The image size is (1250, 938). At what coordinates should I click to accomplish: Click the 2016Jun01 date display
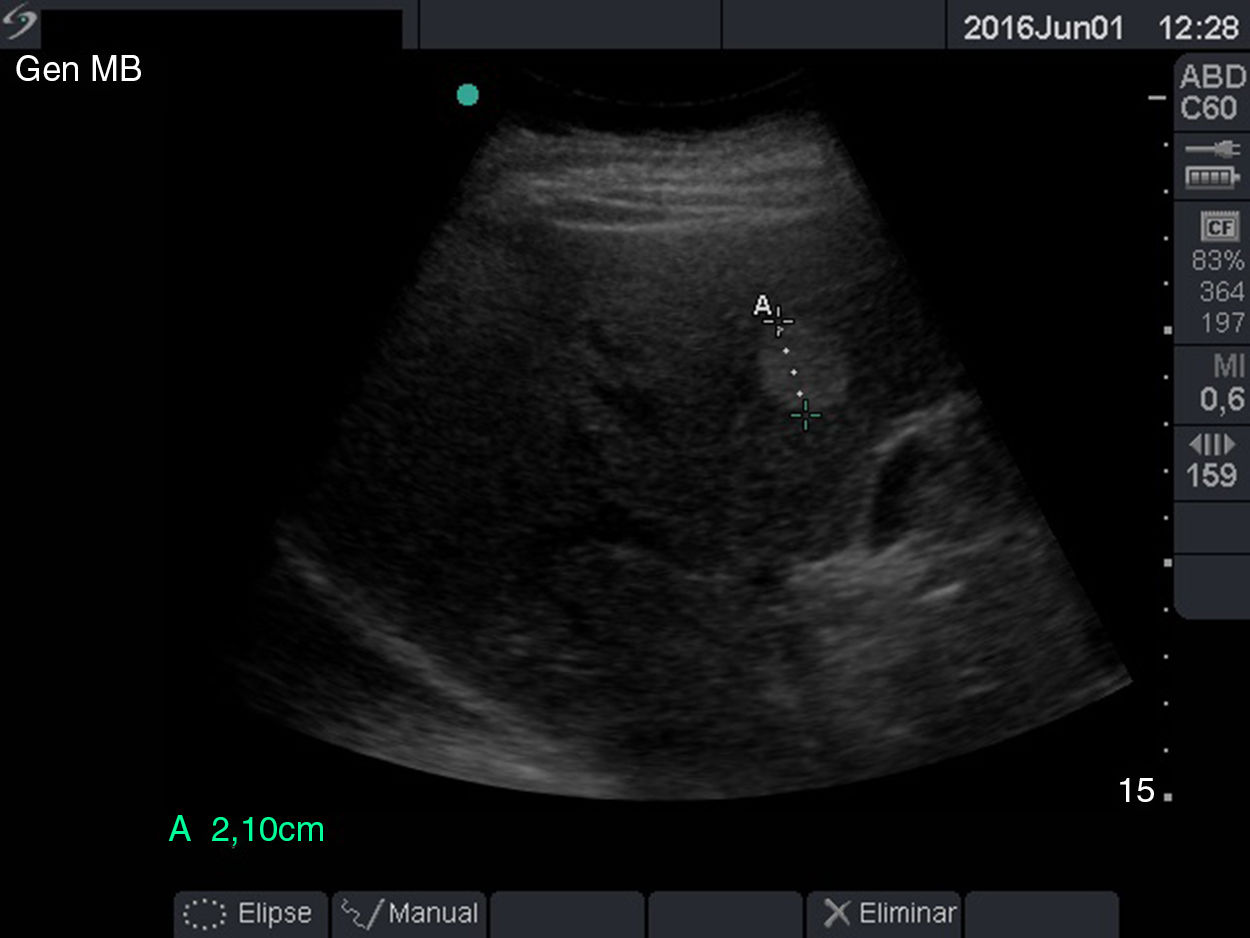coord(1044,27)
